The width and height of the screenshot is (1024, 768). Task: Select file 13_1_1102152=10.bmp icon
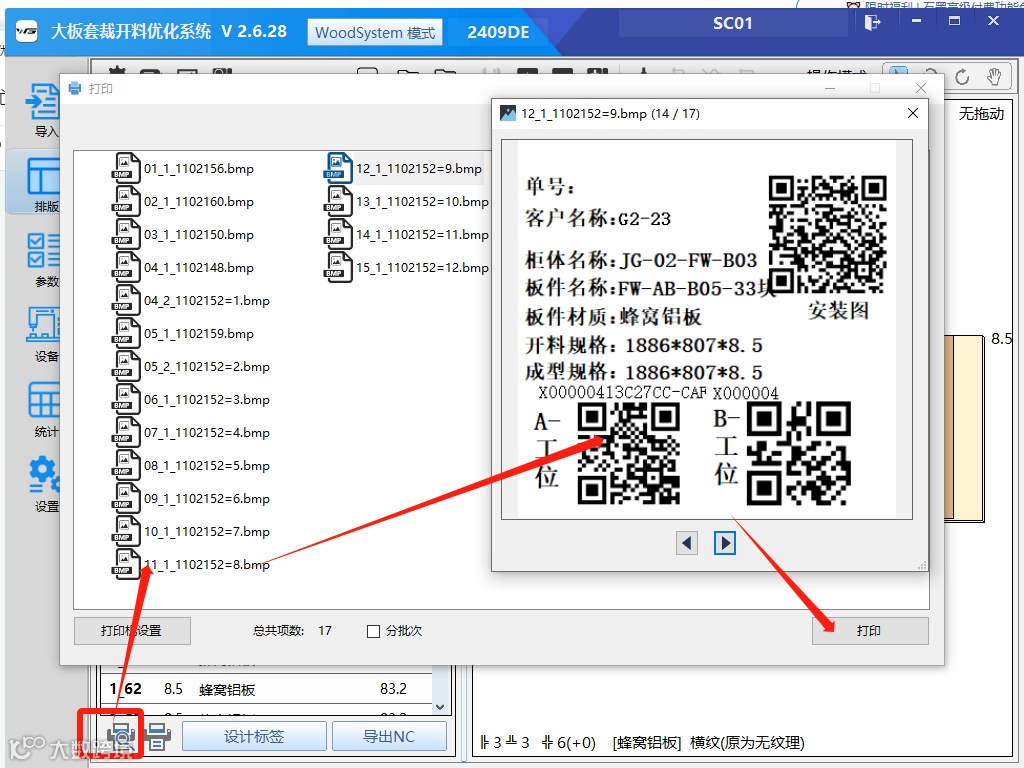click(338, 201)
